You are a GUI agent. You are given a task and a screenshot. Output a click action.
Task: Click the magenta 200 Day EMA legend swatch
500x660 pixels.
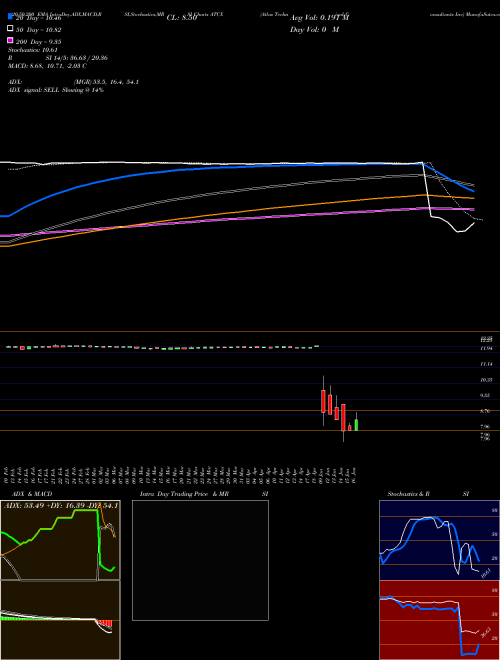tap(11, 40)
